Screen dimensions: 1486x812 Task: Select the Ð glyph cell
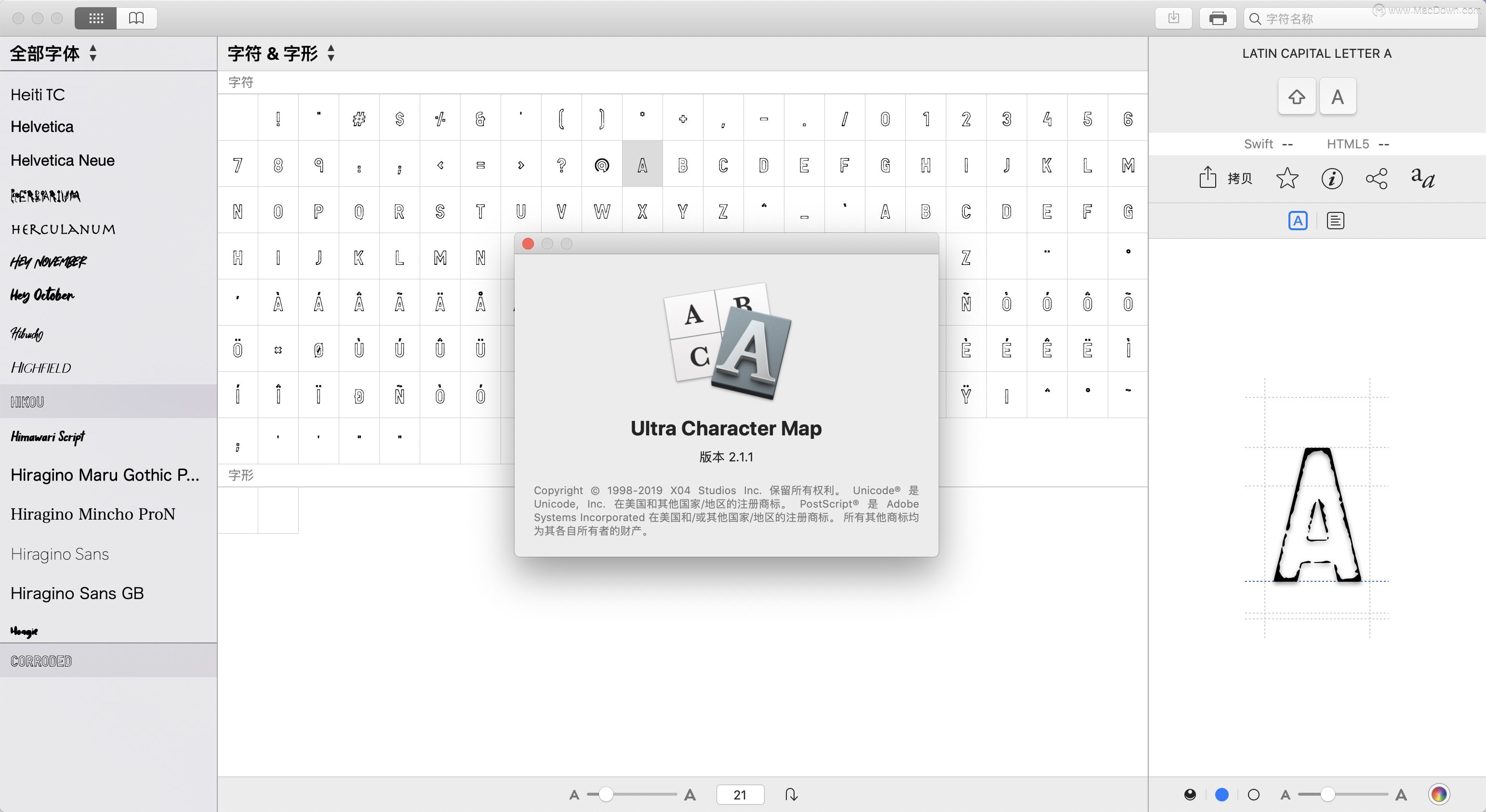tap(359, 395)
